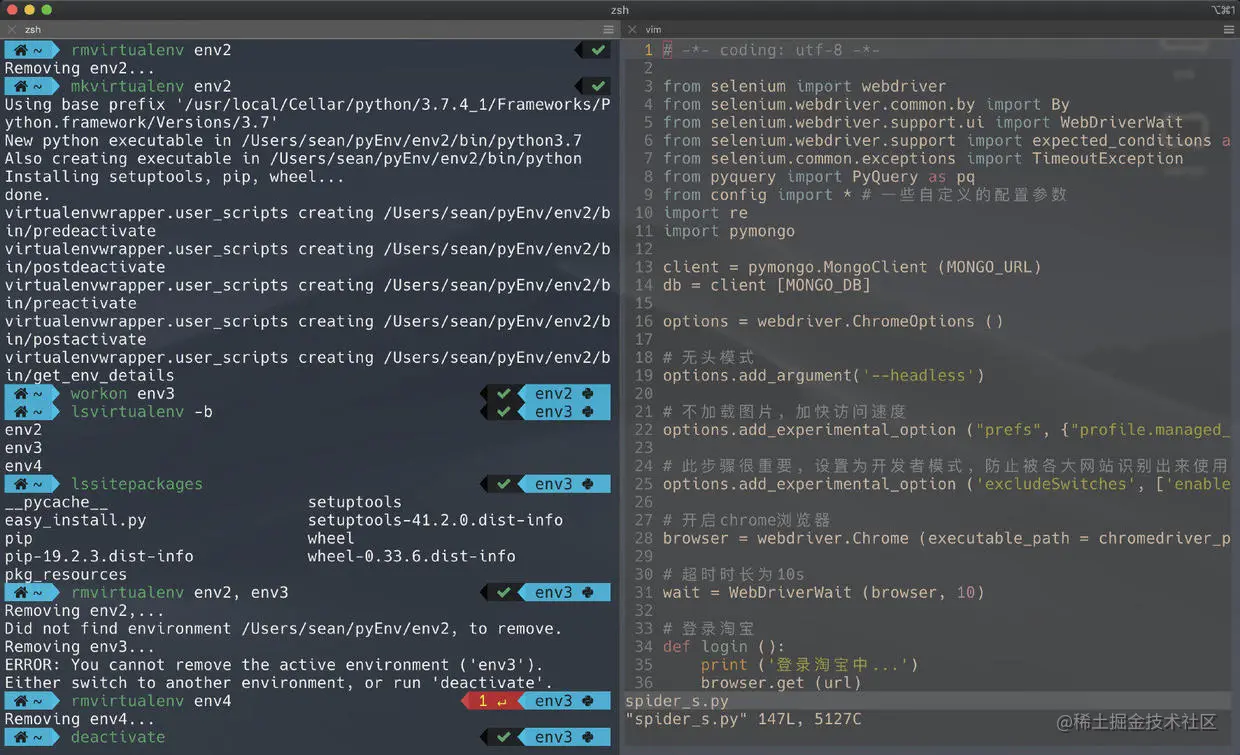This screenshot has width=1240, height=755.
Task: Select the zsh pane title
Action: (x=33, y=30)
